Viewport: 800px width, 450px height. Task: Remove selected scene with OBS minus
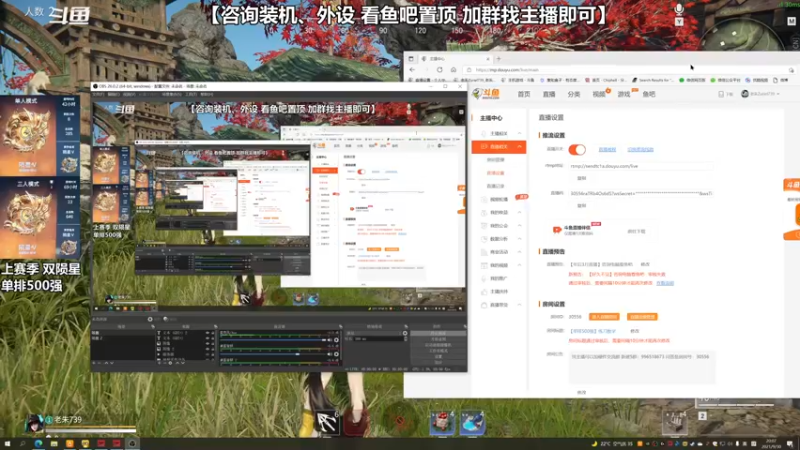[100, 363]
